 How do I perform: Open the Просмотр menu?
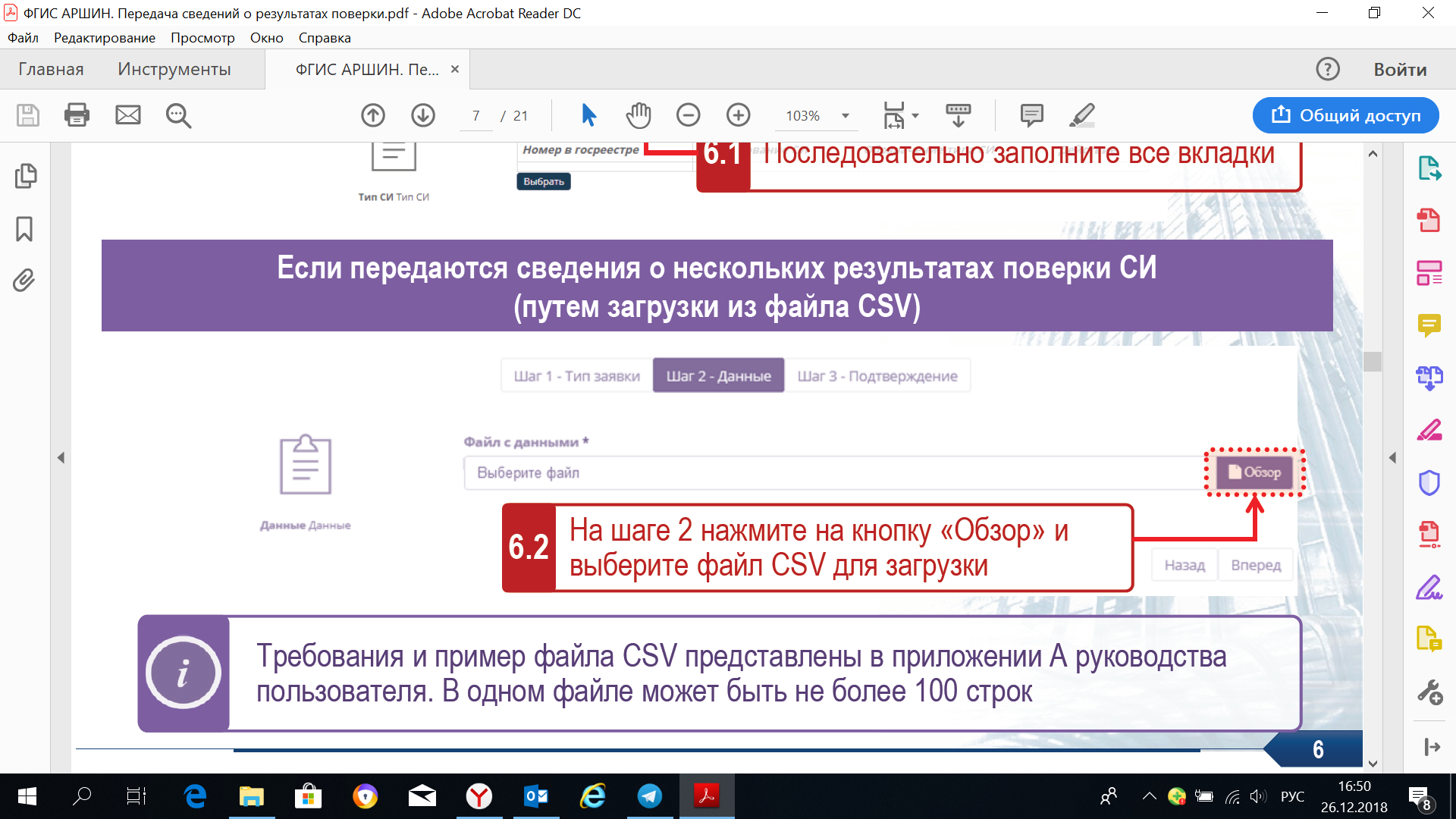pos(202,38)
